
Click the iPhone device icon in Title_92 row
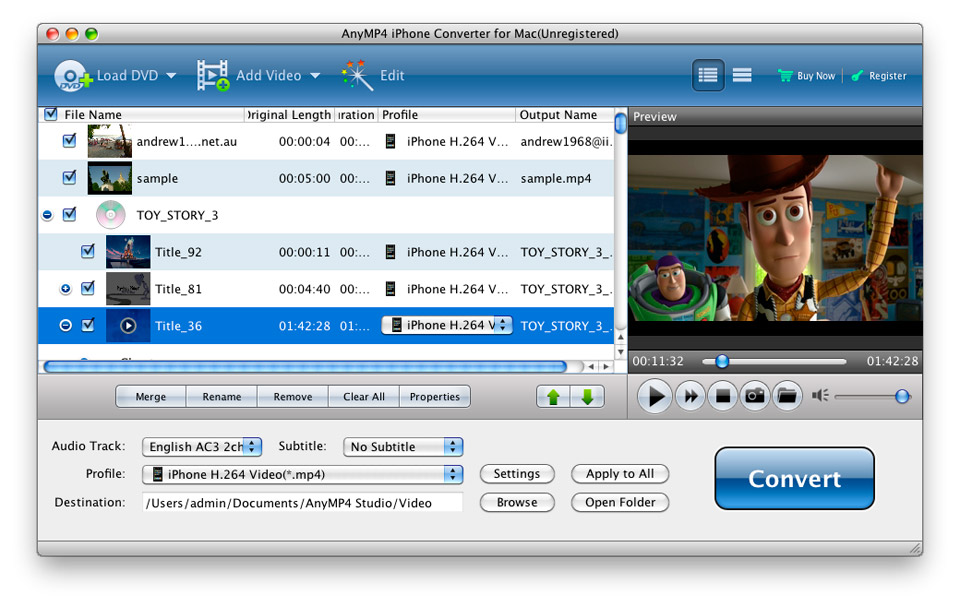pos(390,252)
